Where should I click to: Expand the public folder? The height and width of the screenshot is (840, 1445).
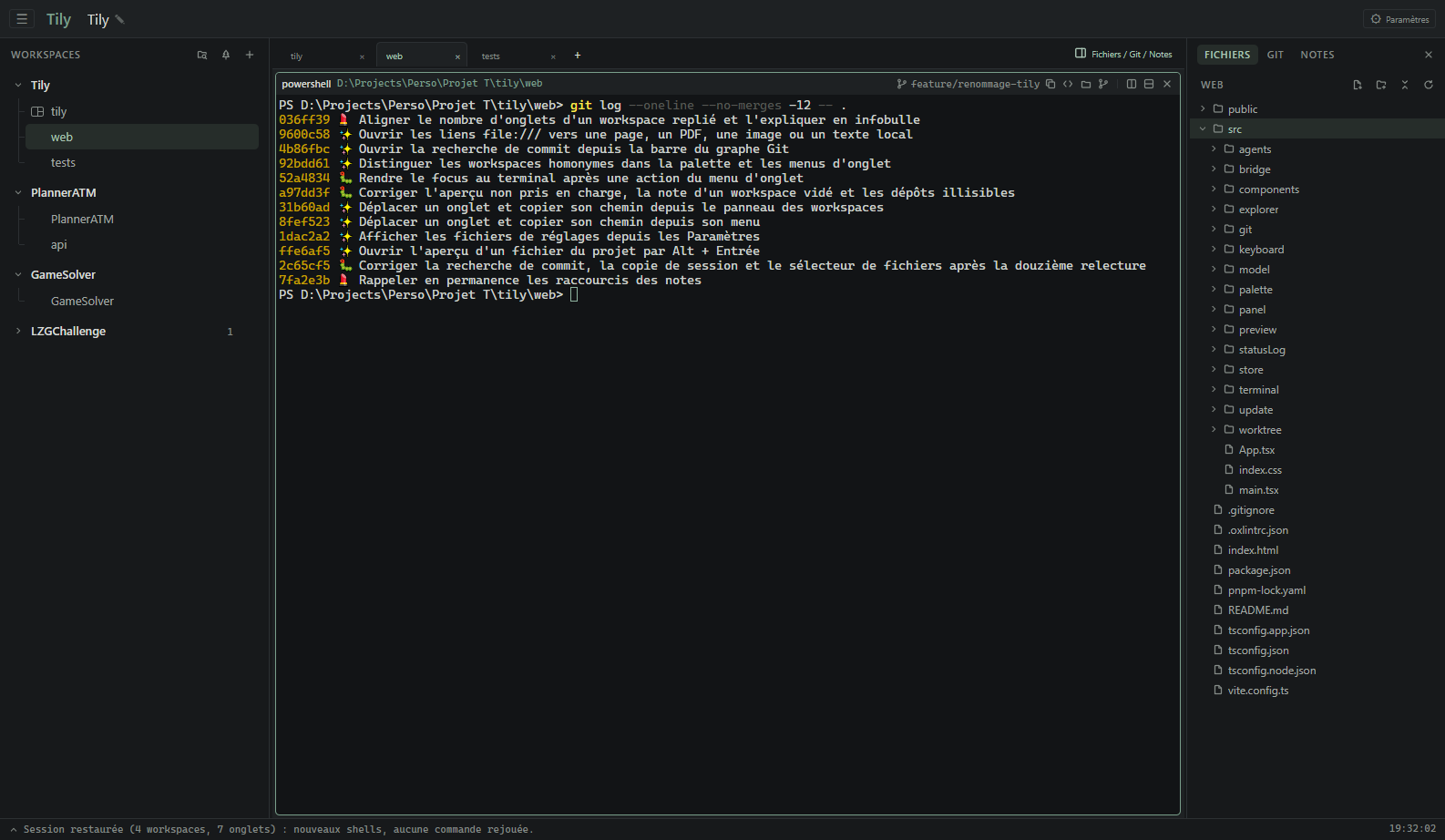(1203, 109)
